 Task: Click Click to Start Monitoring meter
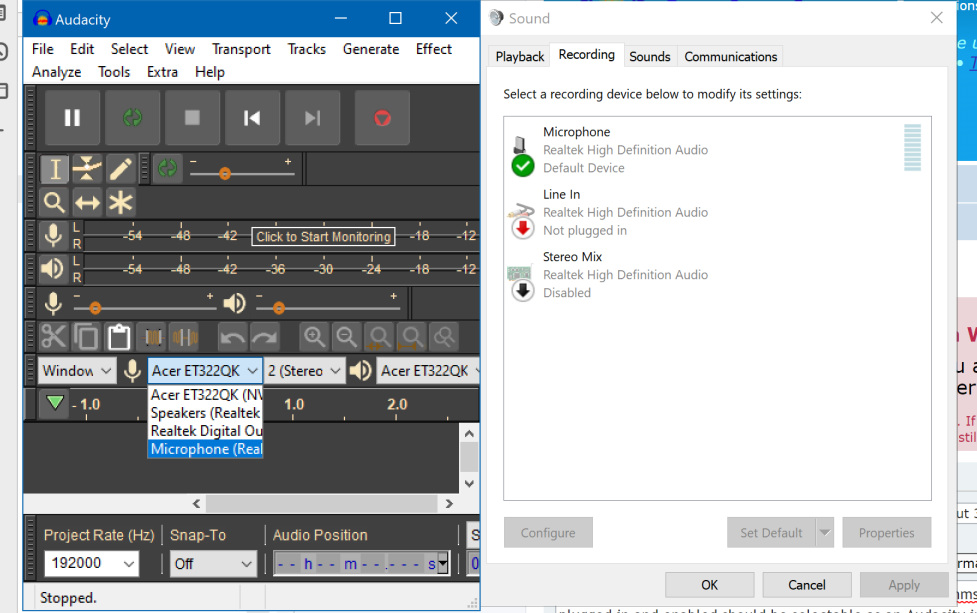click(323, 236)
